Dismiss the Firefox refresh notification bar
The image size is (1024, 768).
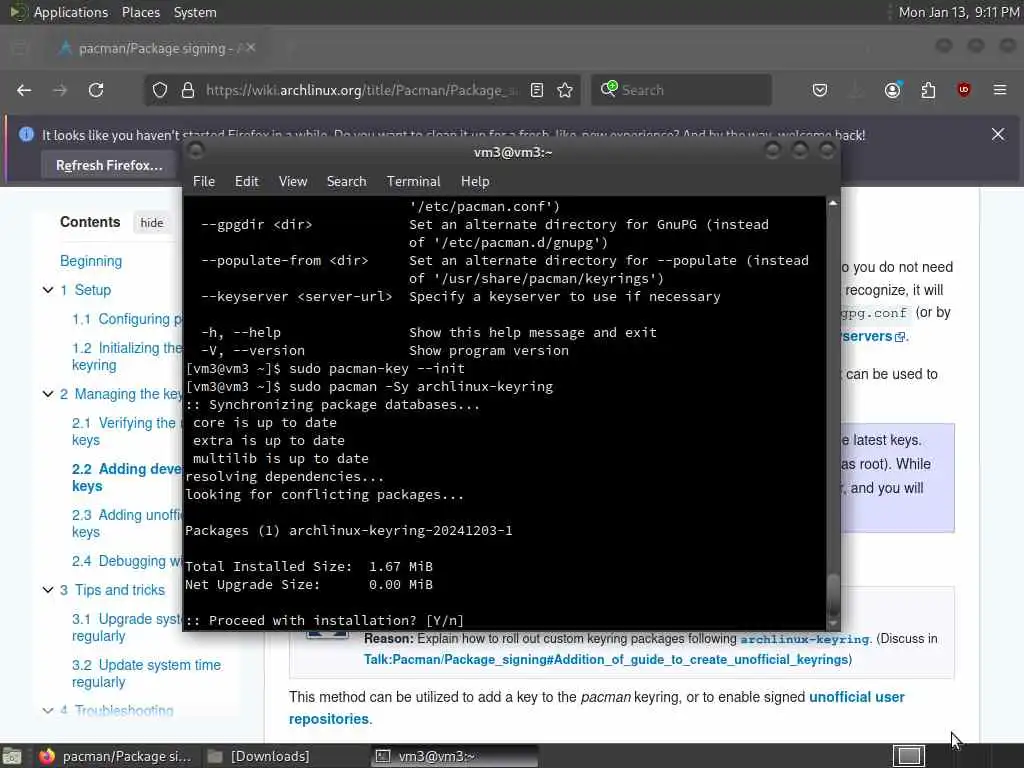(998, 135)
